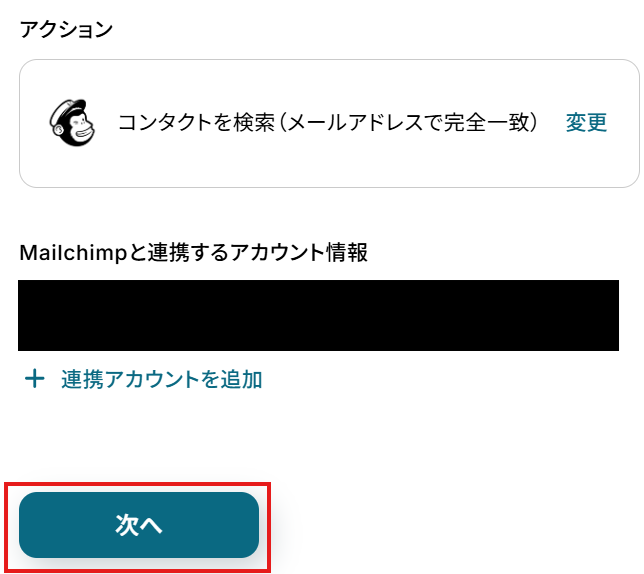The width and height of the screenshot is (644, 574).
Task: Click the 変更 text right of the action name
Action: pos(586,122)
